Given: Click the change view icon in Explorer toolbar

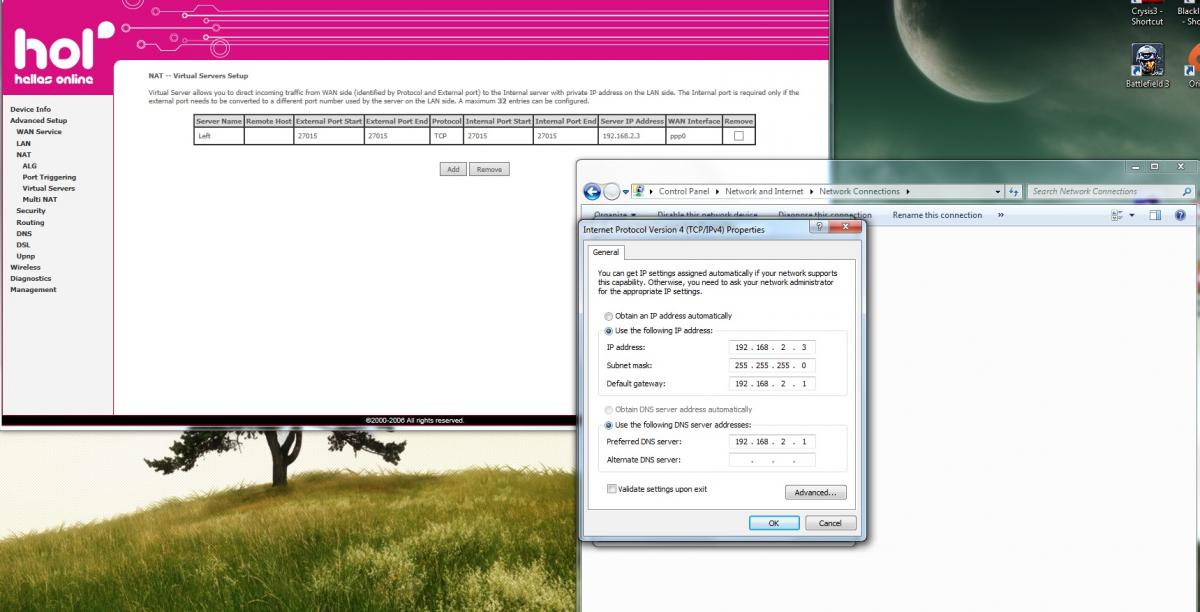Looking at the screenshot, I should click(x=1117, y=215).
